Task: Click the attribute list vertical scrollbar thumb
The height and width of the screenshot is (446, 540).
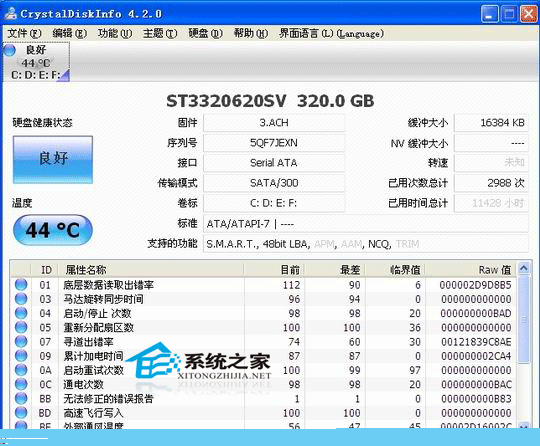Action: pyautogui.click(x=524, y=319)
